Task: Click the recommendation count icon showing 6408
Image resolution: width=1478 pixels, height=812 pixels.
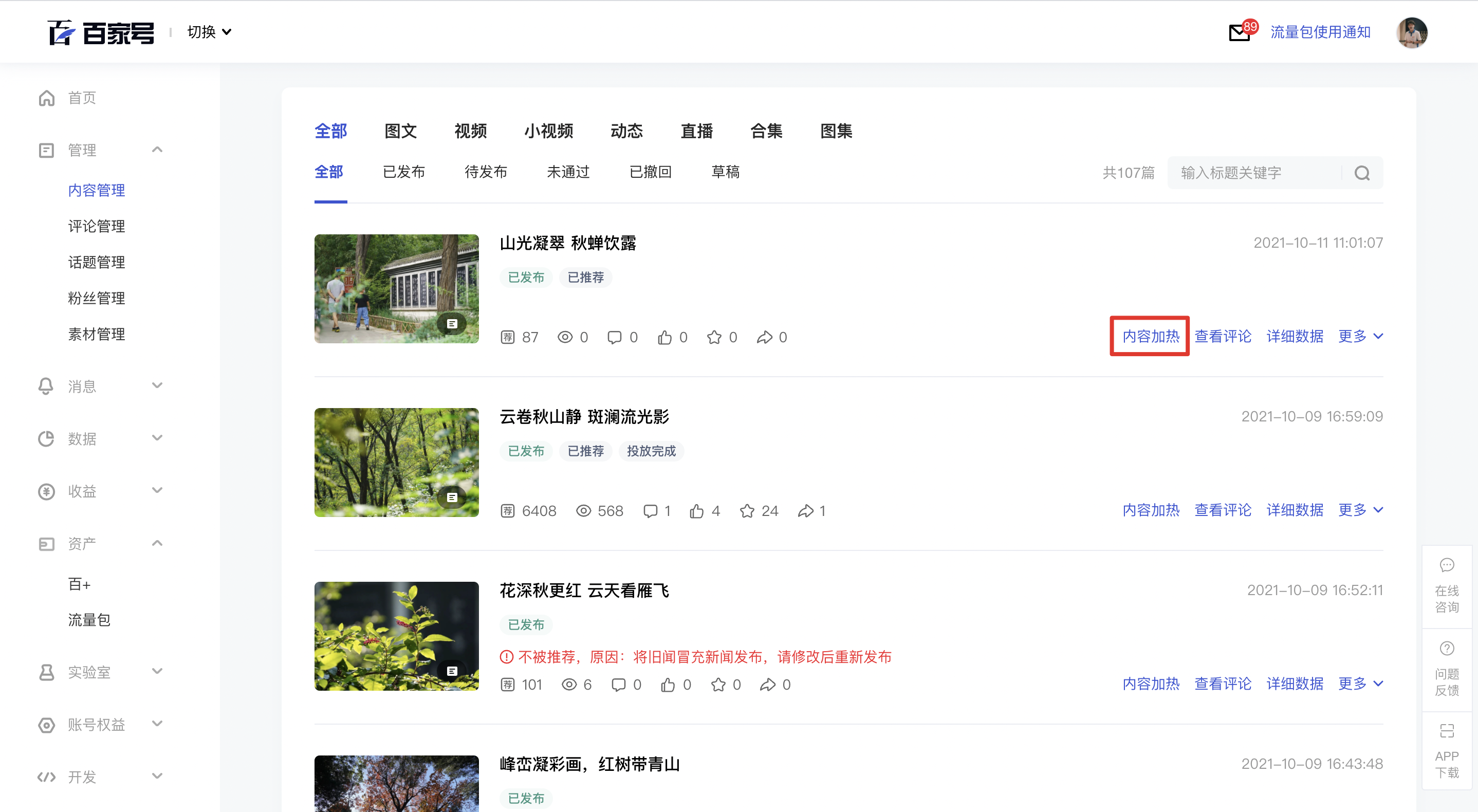Action: 507,511
